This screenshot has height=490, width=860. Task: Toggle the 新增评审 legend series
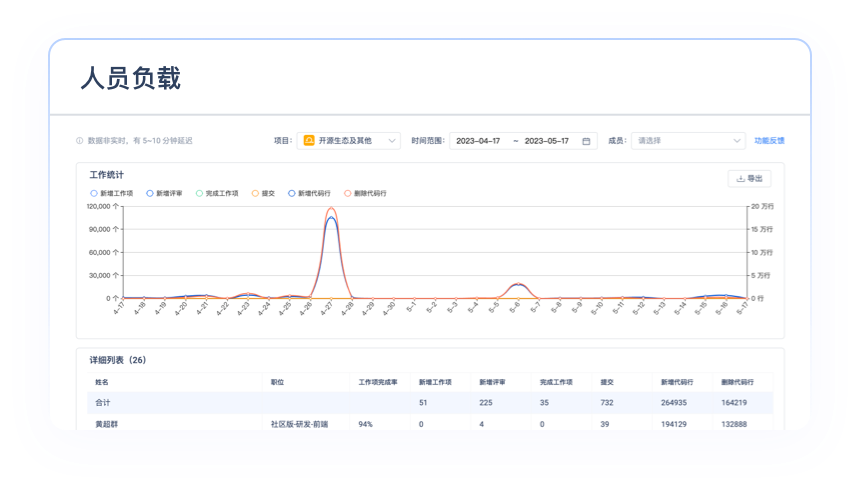(x=164, y=193)
